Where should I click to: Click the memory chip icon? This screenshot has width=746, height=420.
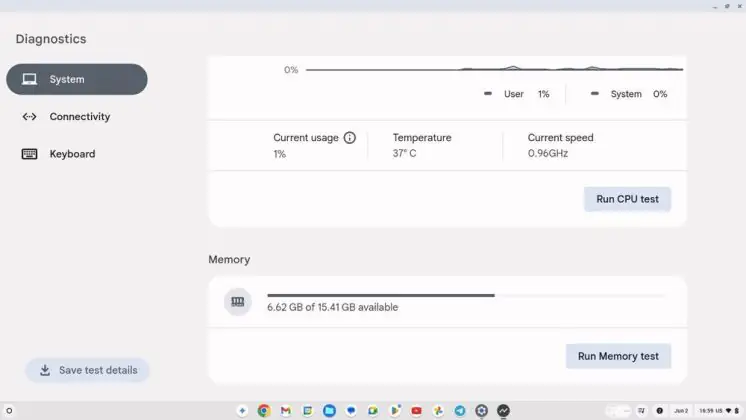point(238,302)
